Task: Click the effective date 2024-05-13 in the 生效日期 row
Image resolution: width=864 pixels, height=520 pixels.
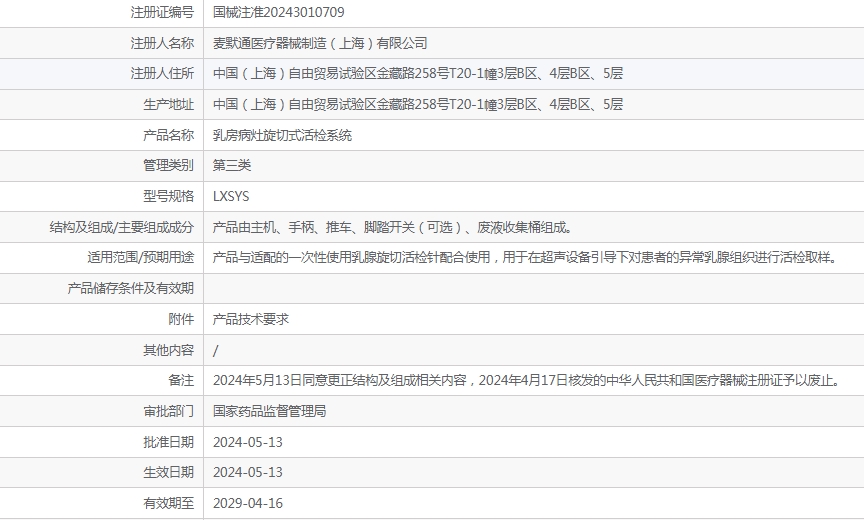Action: [248, 472]
